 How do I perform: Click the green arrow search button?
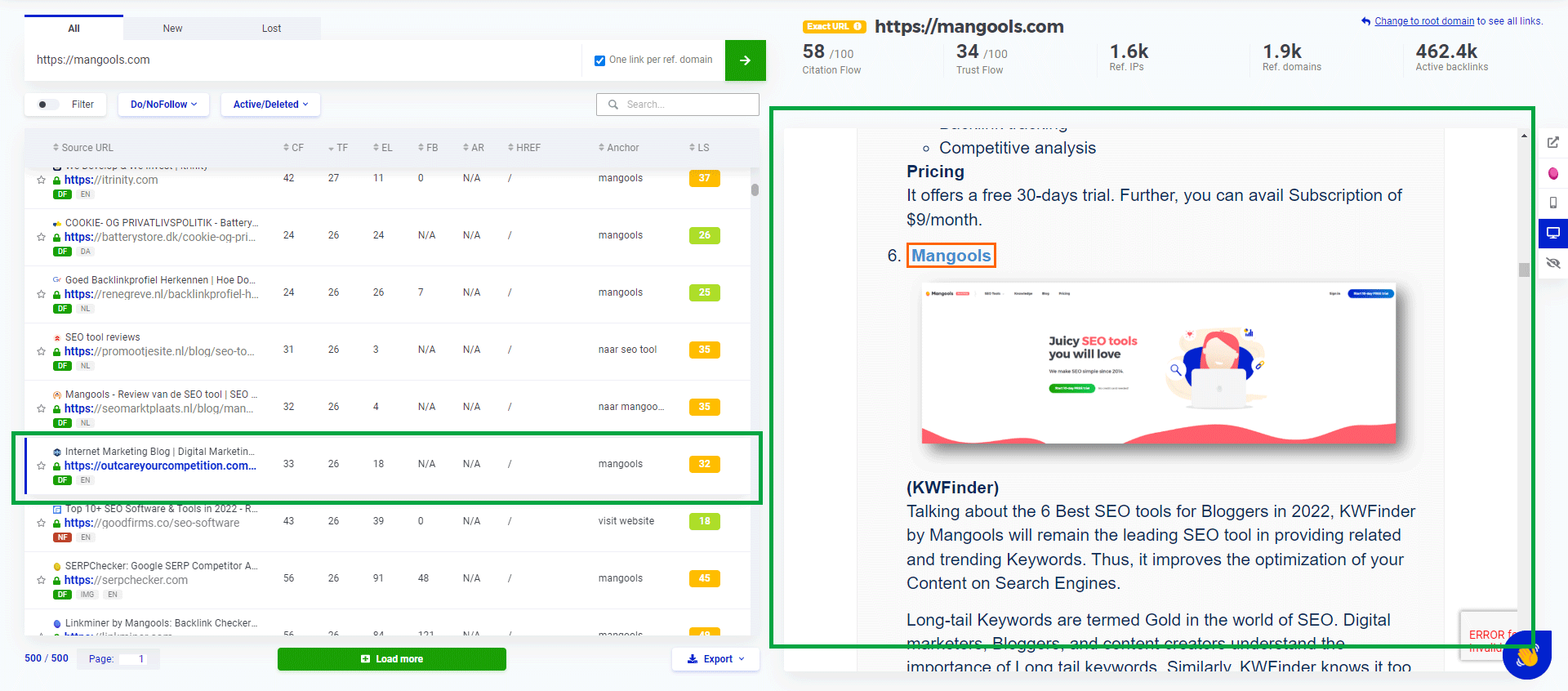745,60
